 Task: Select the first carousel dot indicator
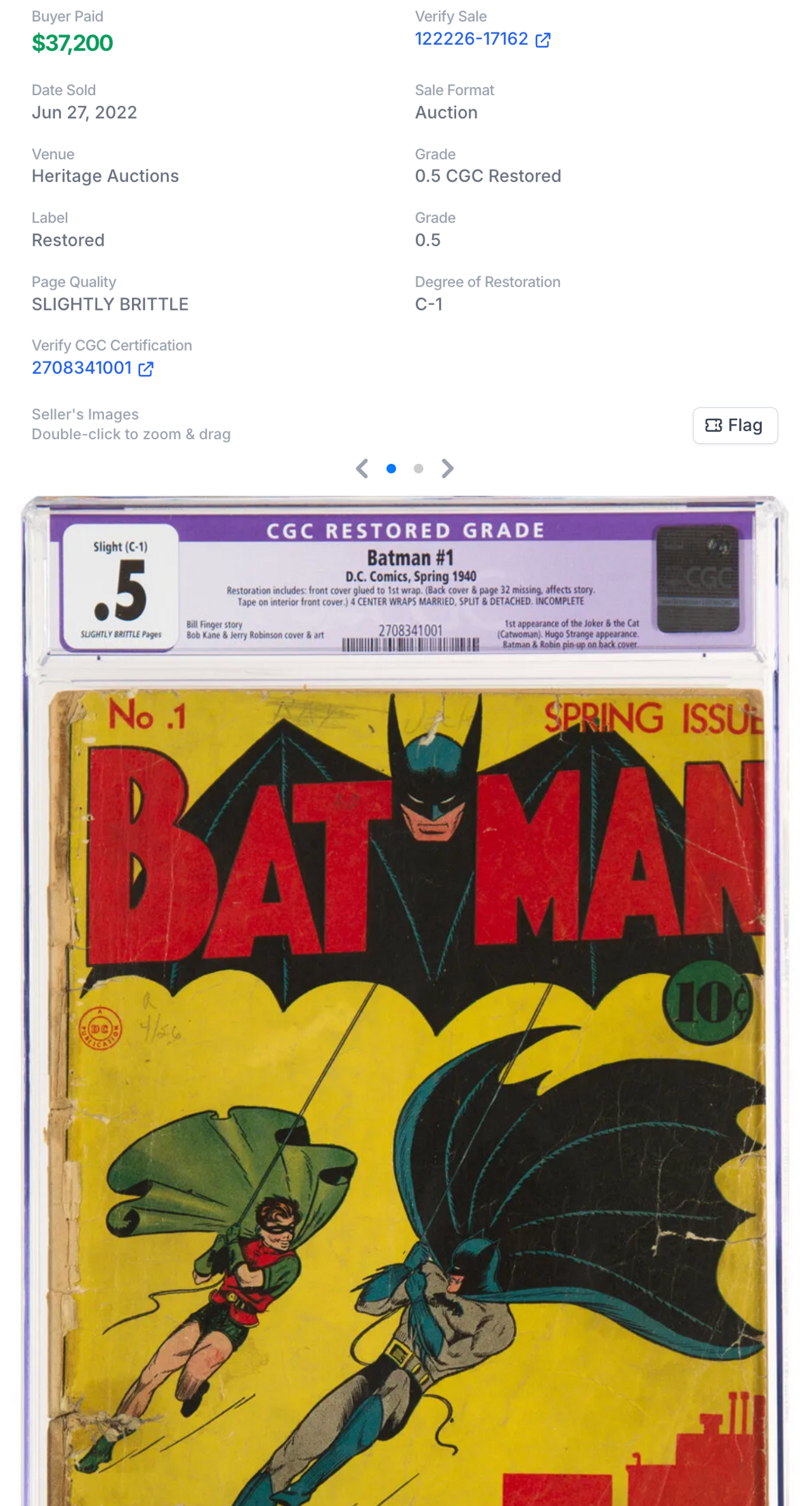coord(391,468)
